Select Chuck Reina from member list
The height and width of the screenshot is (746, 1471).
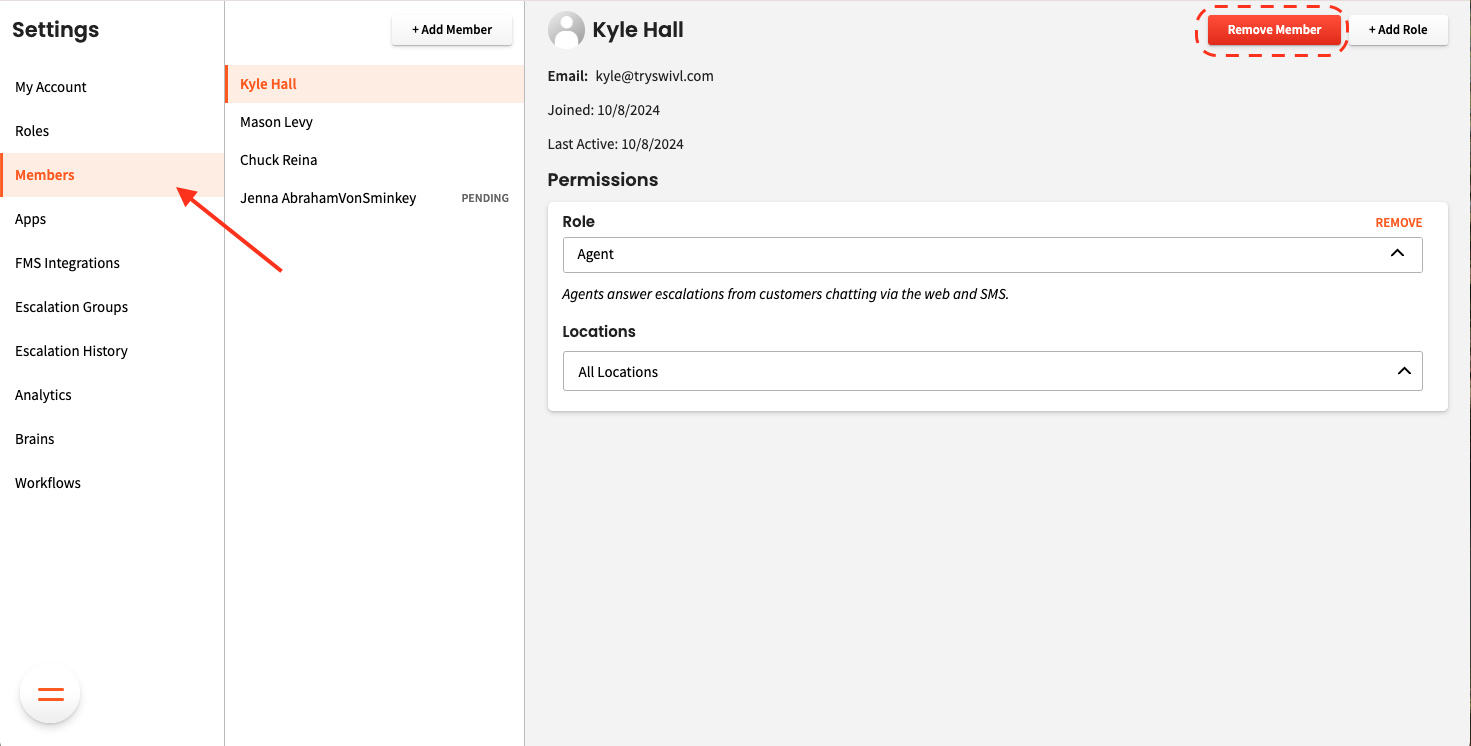coord(278,160)
